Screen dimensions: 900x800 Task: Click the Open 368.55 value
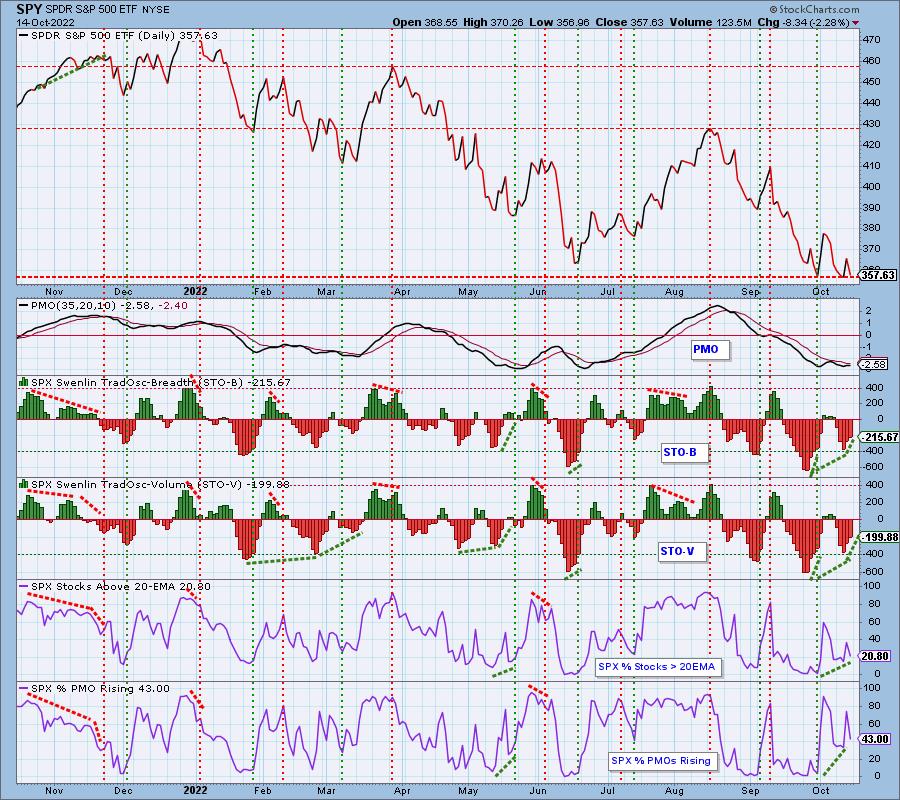tap(425, 22)
